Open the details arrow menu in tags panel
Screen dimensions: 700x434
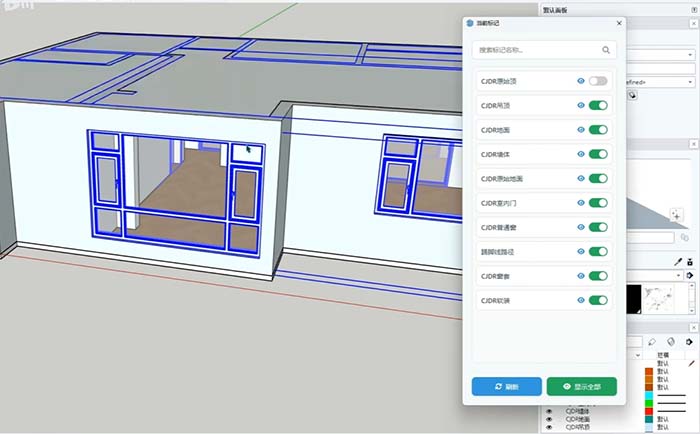689,342
